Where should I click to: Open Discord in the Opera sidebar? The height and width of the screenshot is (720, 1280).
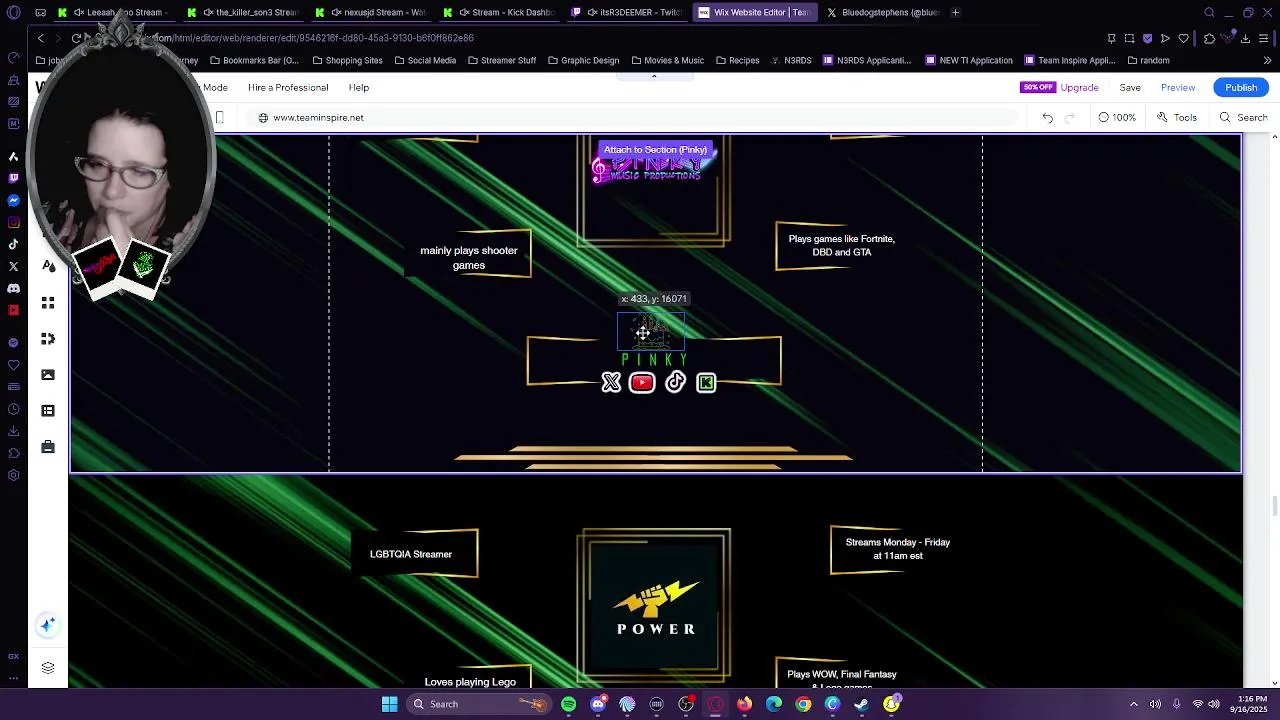13,288
